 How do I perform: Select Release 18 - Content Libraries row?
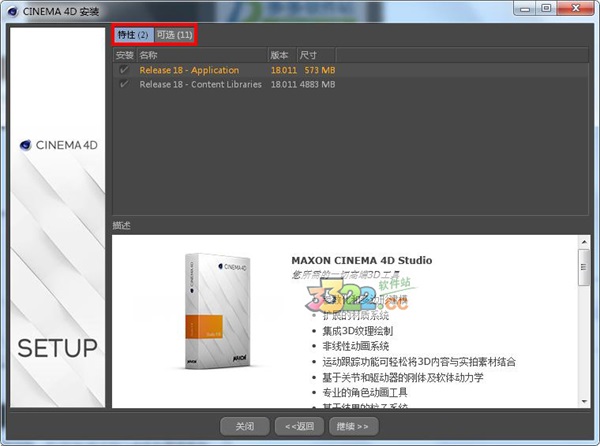point(351,84)
